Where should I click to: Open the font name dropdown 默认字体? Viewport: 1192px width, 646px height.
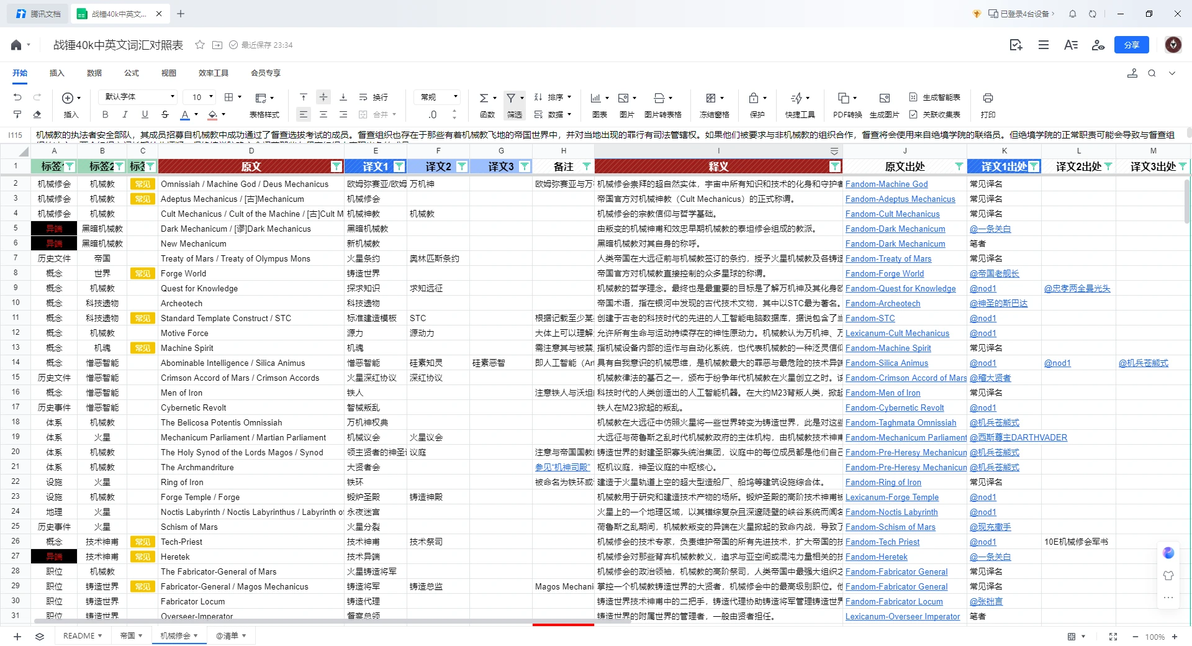138,97
